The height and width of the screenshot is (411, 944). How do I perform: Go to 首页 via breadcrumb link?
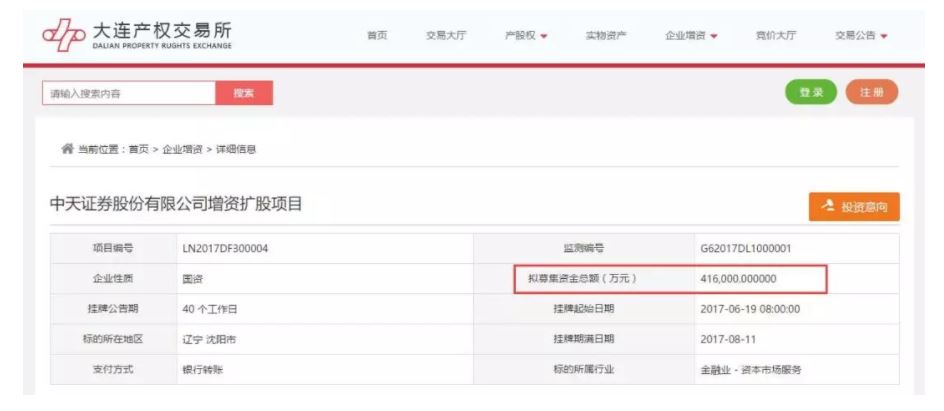pos(138,150)
